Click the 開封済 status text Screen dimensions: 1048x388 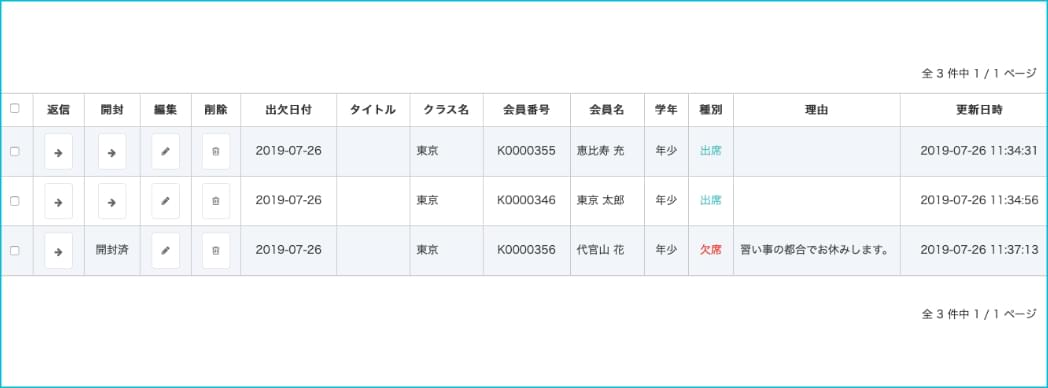click(112, 250)
